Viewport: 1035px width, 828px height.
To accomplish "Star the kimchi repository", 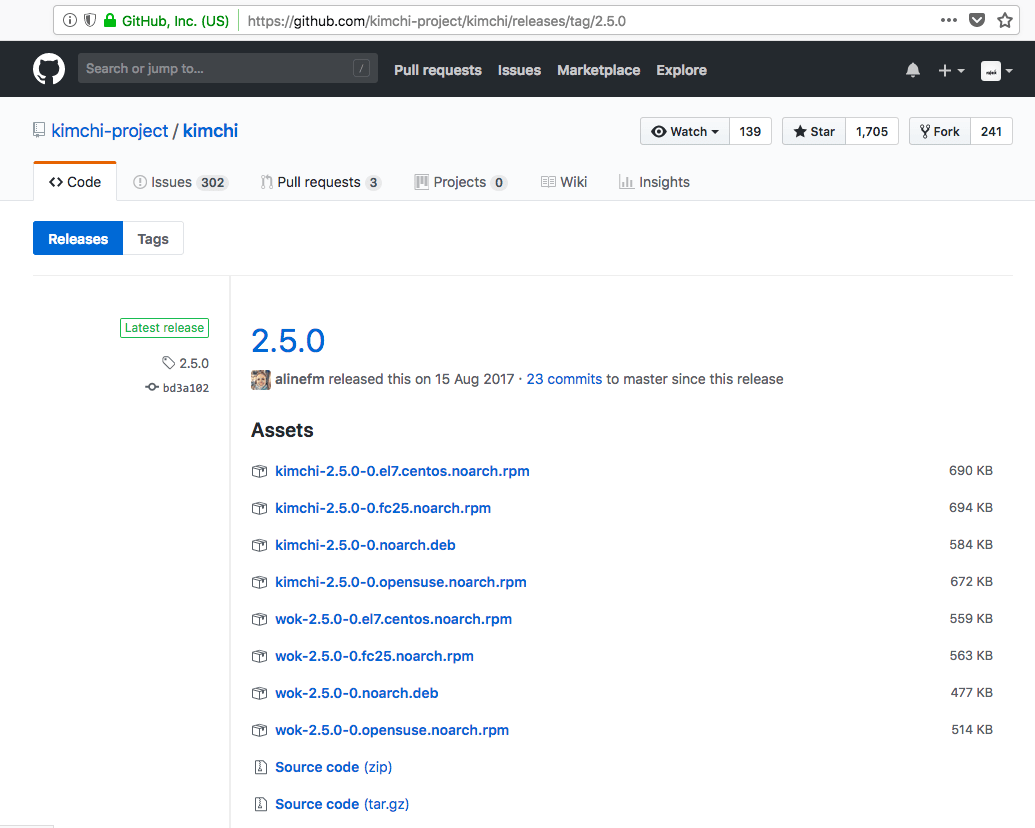I will click(x=814, y=132).
